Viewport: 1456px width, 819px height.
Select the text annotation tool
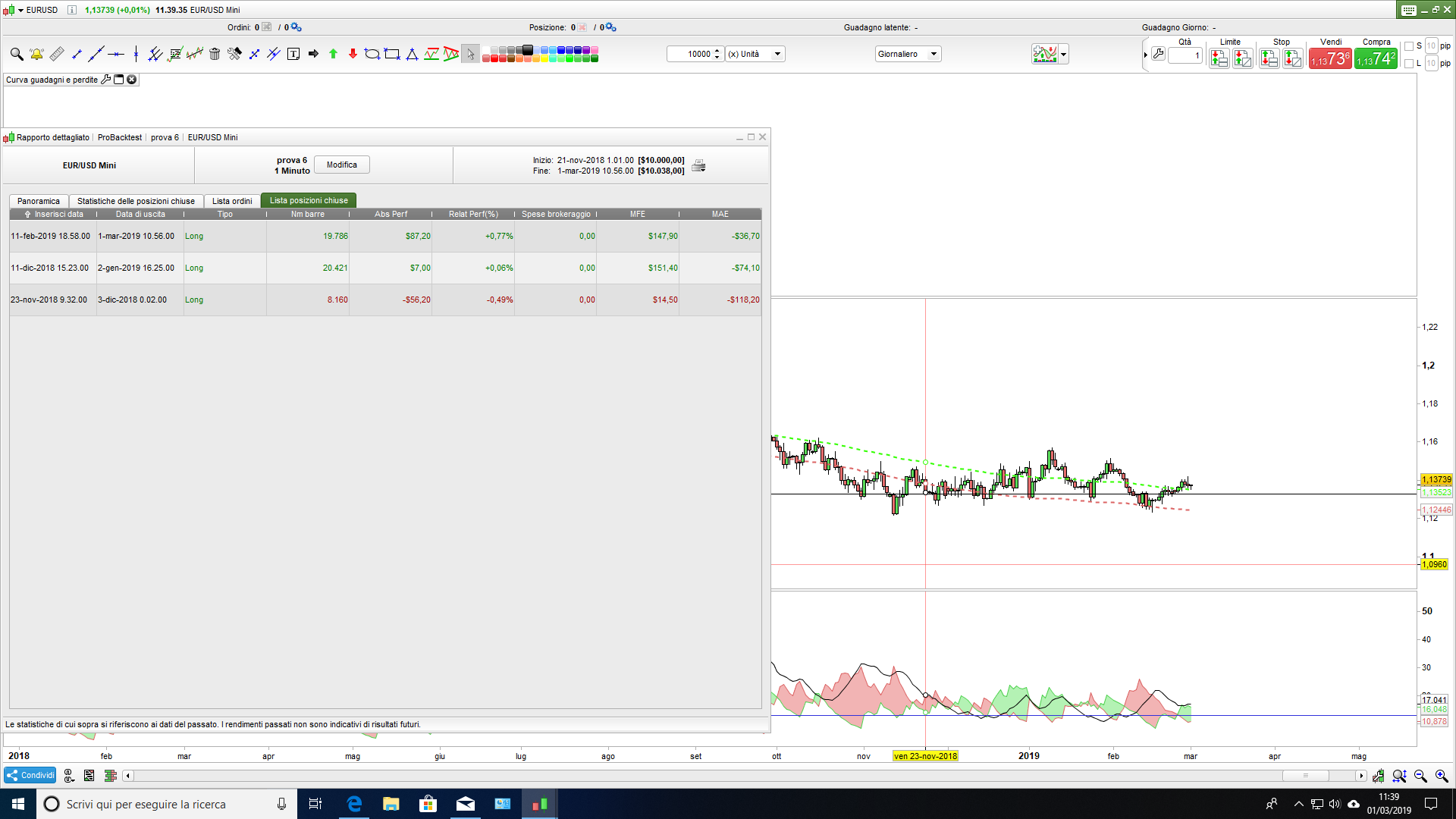[293, 54]
